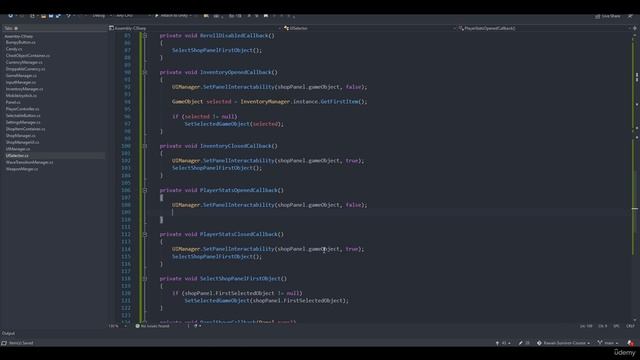
Task: Open PlayerController.cs in the file list
Action: (x=22, y=109)
